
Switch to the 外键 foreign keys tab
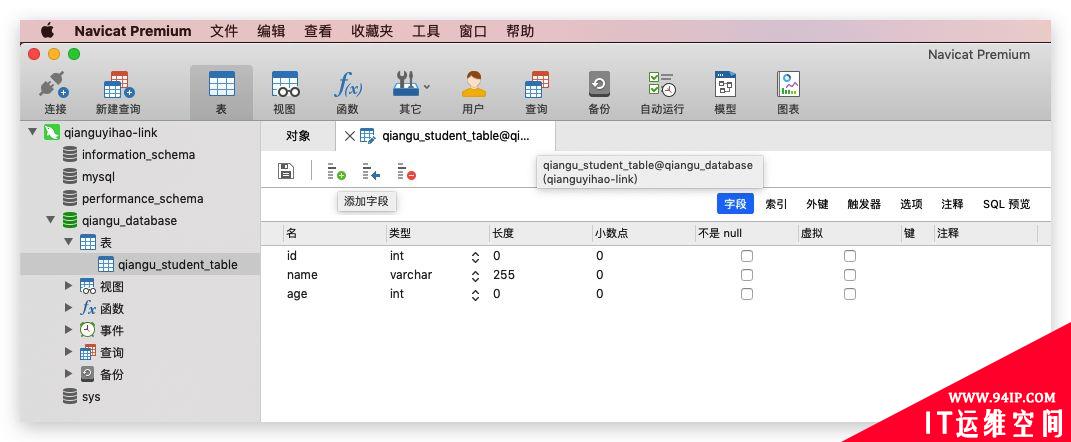817,204
